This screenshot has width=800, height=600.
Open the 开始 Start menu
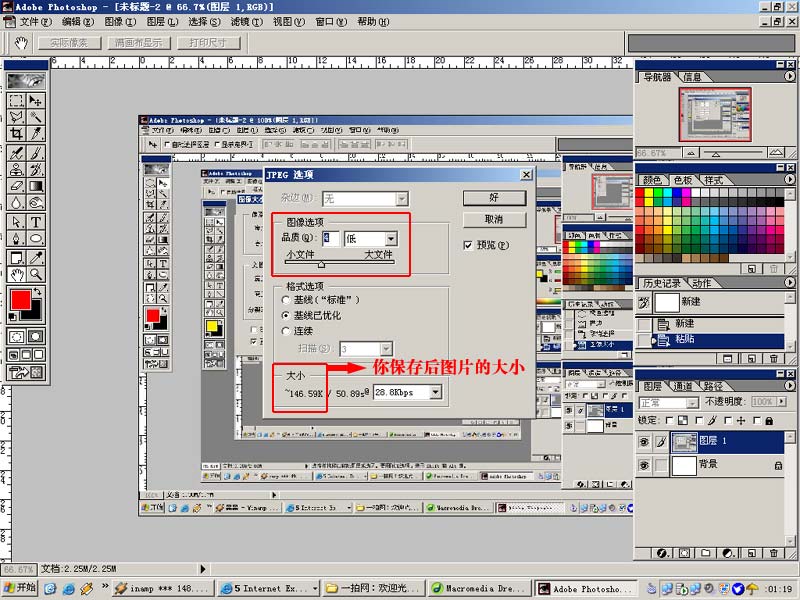[x=20, y=588]
